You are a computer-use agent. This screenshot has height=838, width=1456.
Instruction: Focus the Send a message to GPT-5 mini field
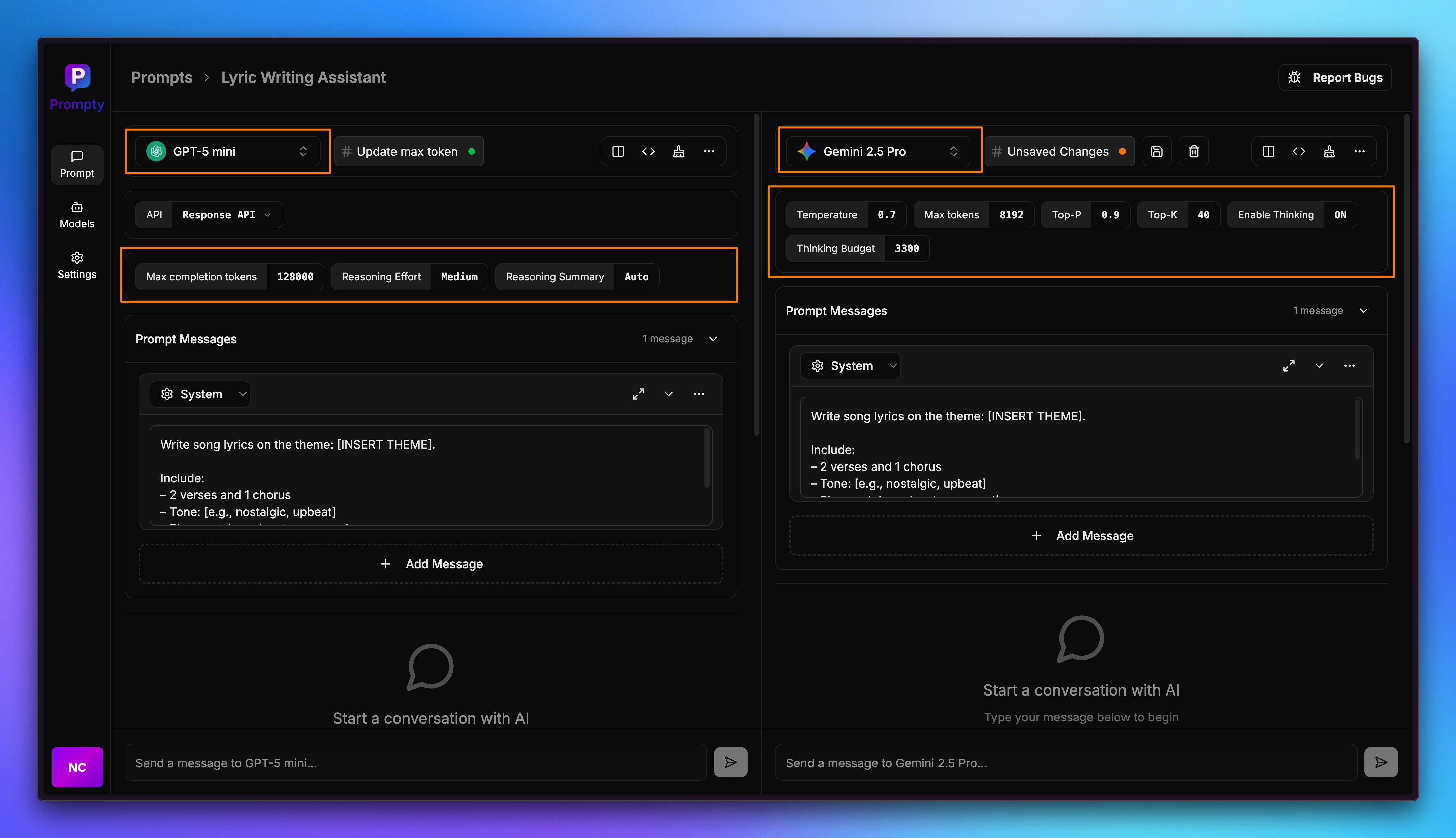(415, 763)
